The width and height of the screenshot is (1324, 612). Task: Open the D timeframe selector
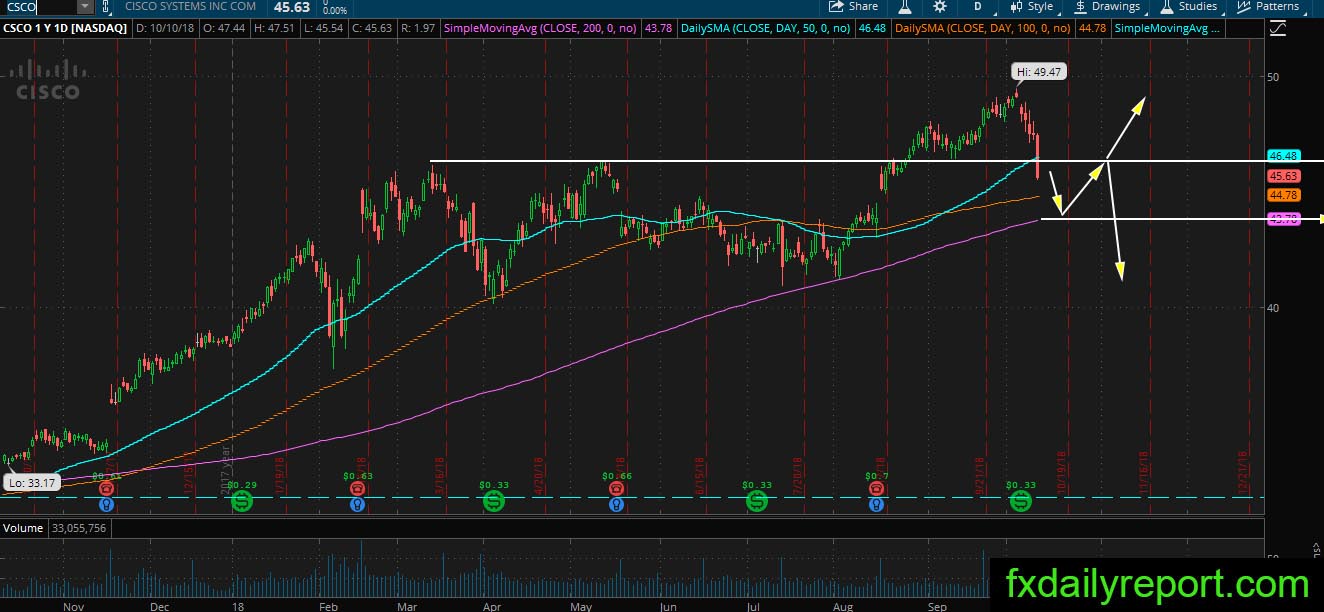click(977, 6)
